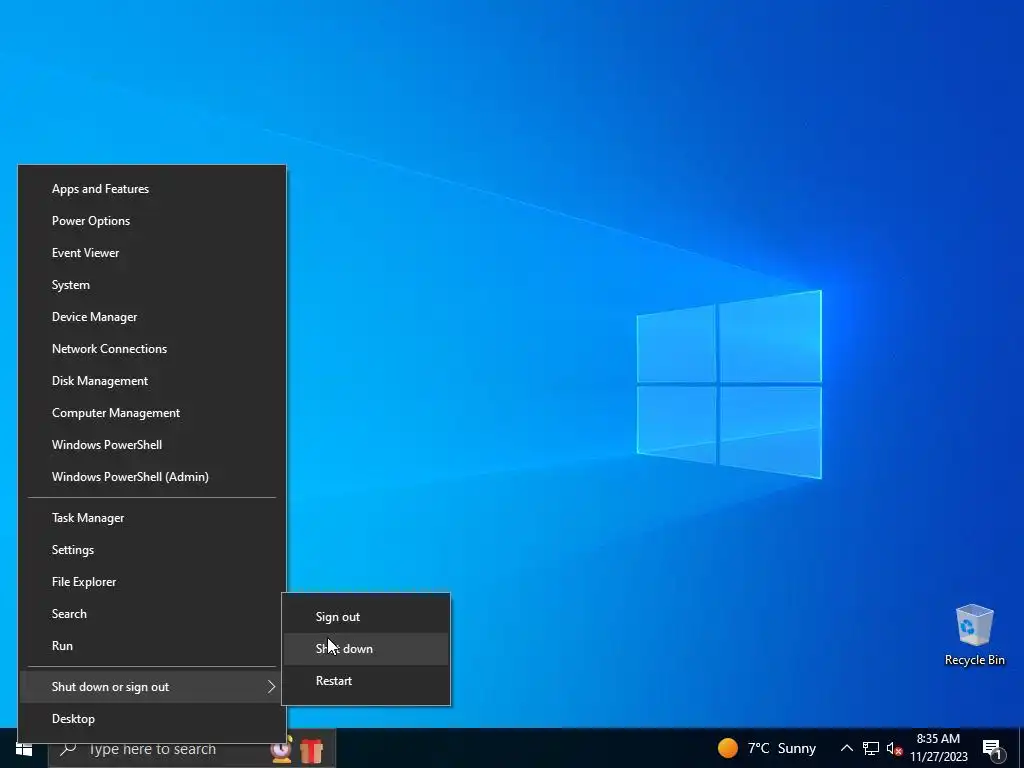Choose Sign out in submenu
The width and height of the screenshot is (1024, 768).
(x=366, y=617)
